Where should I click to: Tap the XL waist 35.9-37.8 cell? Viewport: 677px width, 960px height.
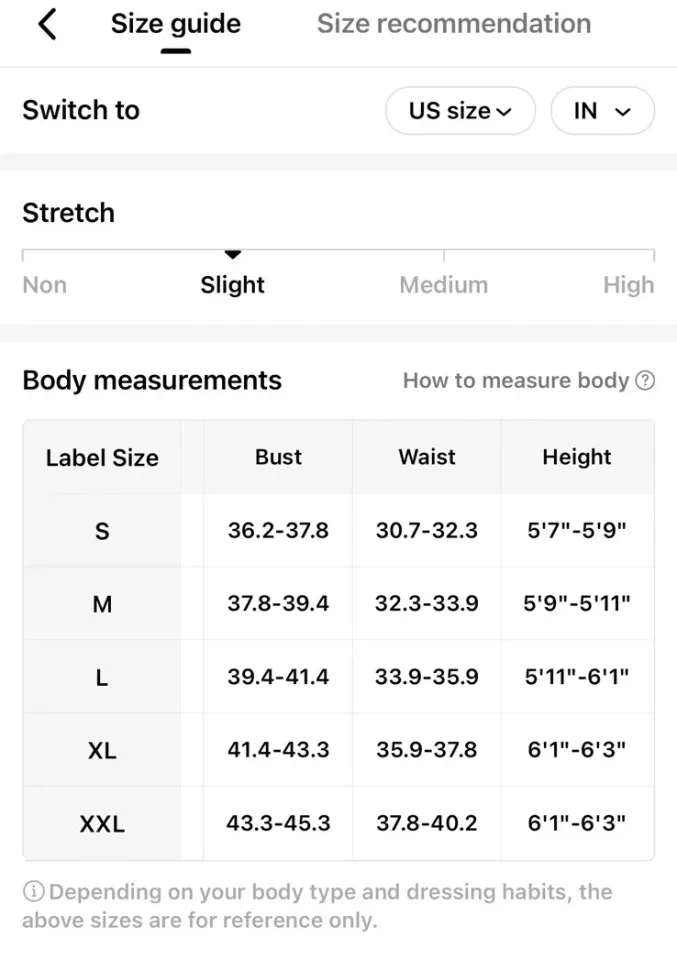426,750
